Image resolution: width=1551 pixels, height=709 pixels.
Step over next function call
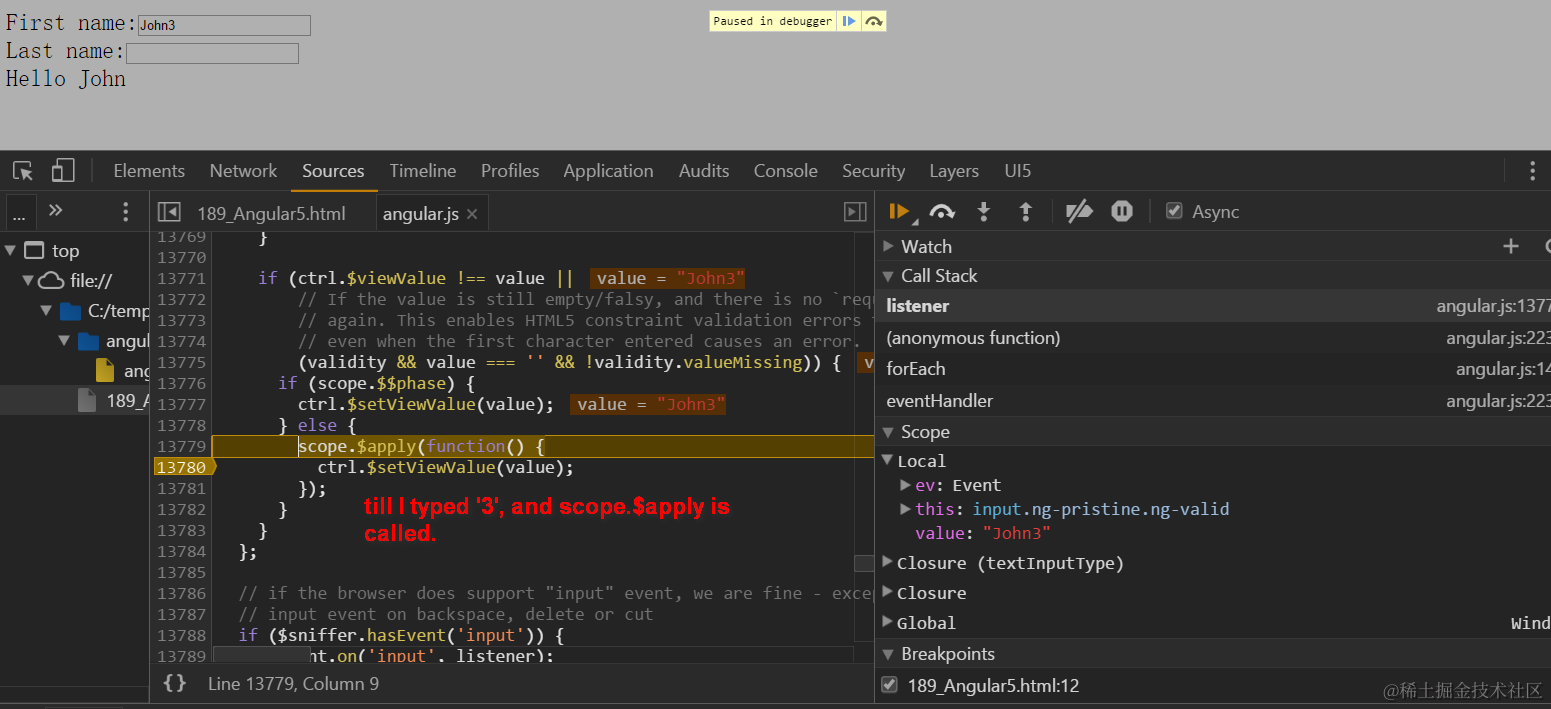click(x=941, y=211)
